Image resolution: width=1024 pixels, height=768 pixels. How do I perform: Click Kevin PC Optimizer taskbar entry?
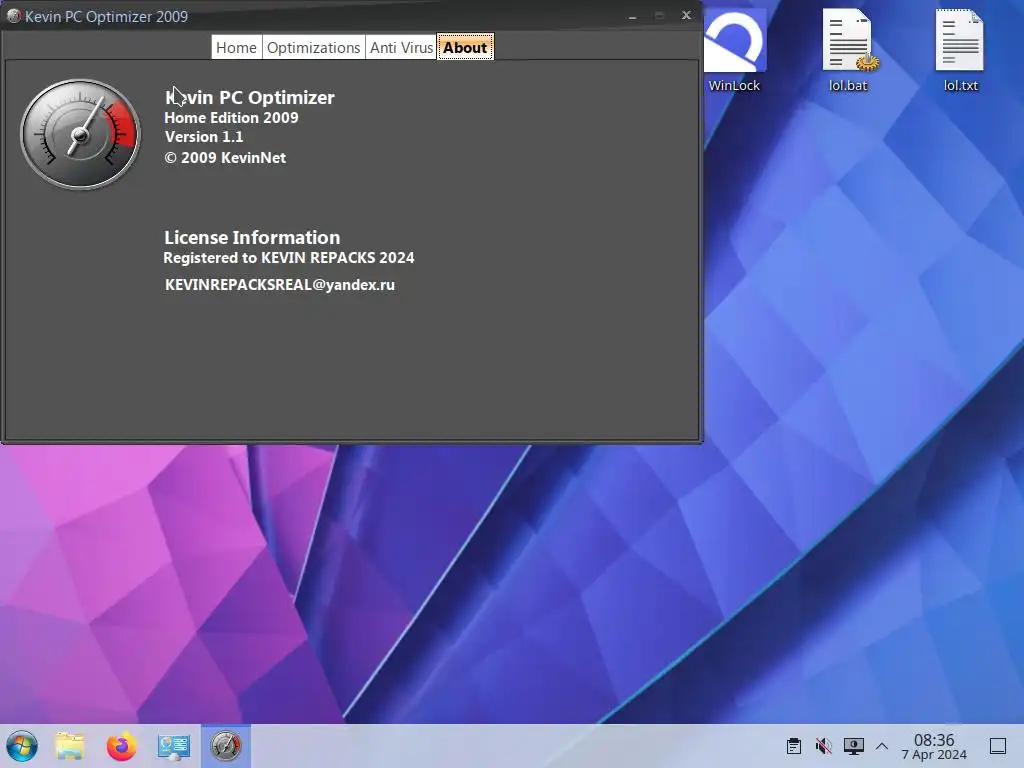pos(225,746)
